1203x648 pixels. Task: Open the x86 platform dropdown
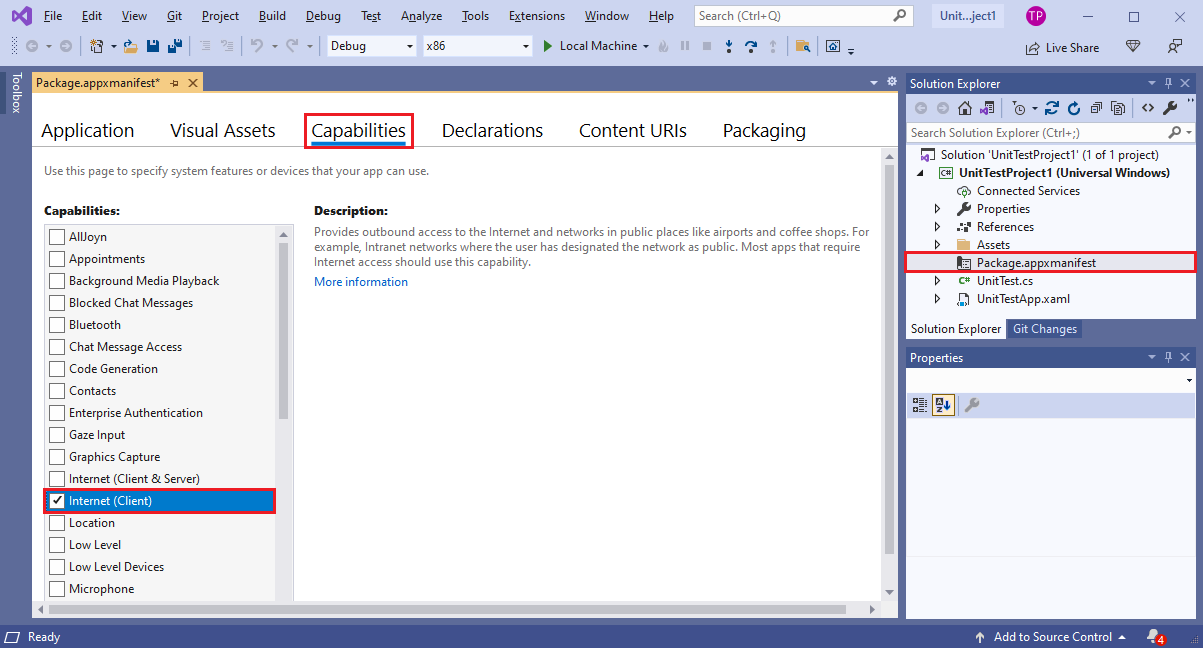[477, 46]
